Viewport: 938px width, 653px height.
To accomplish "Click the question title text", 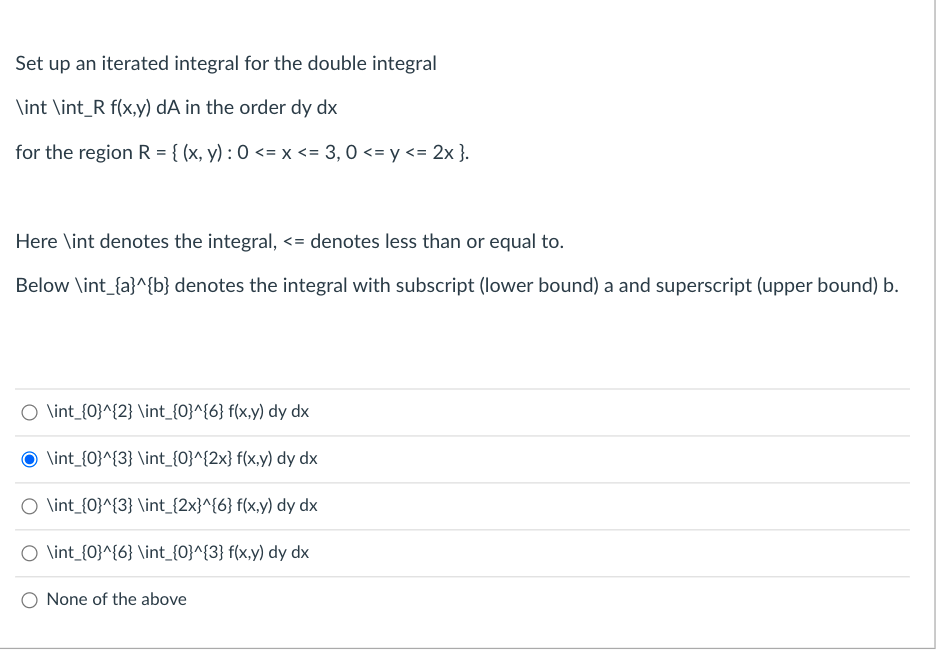I will [226, 63].
